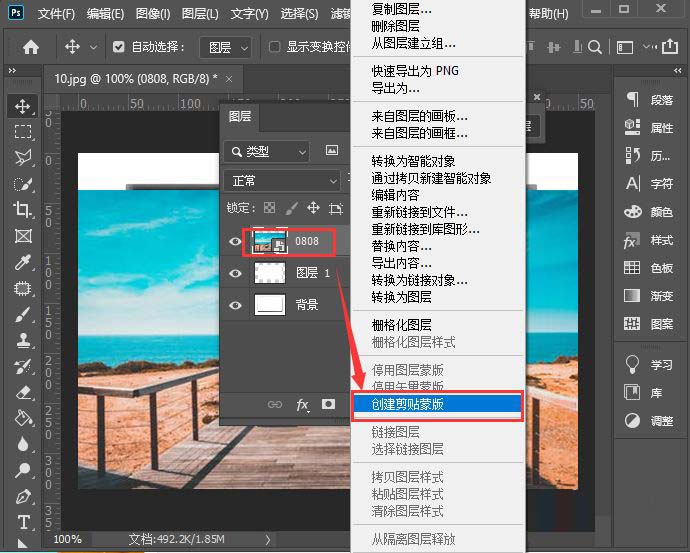Viewport: 690px width, 553px height.
Task: Click the Photoshop Ps logo icon
Action: pos(16,12)
